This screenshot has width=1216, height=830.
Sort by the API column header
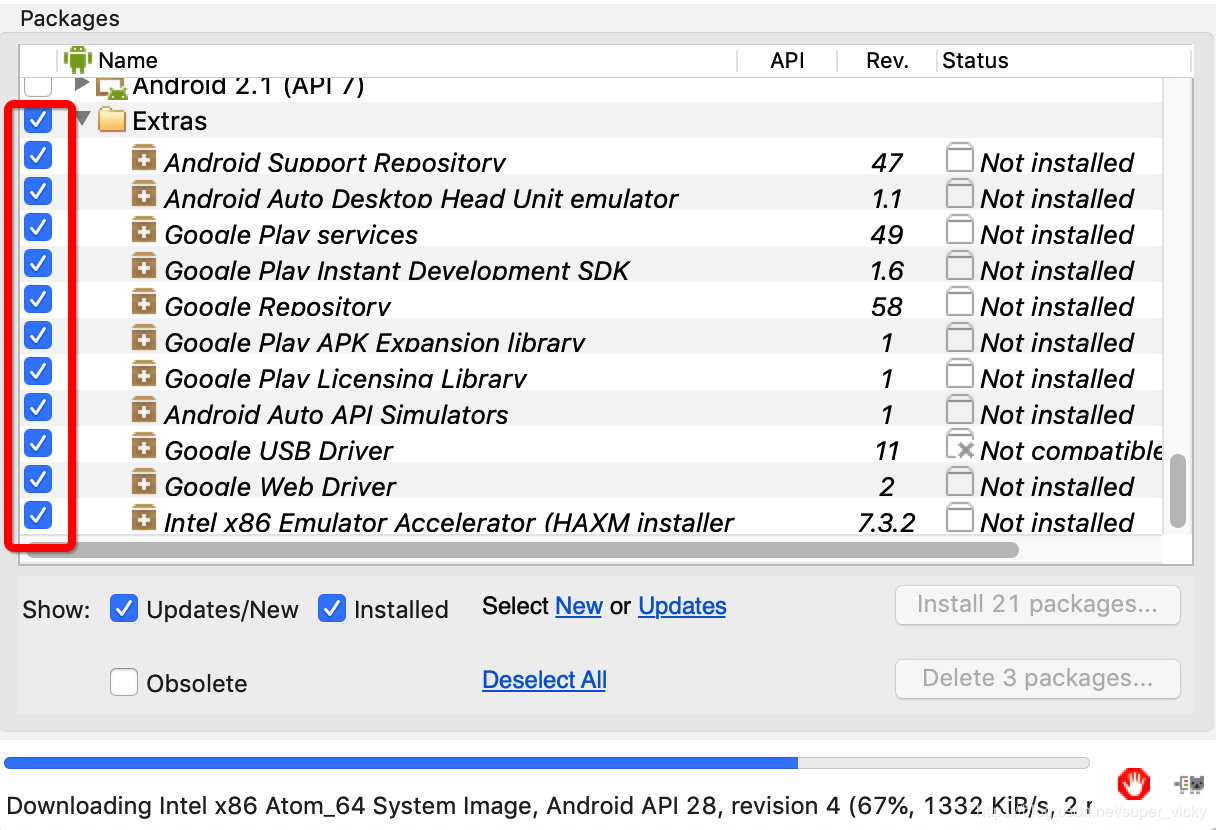pyautogui.click(x=788, y=61)
